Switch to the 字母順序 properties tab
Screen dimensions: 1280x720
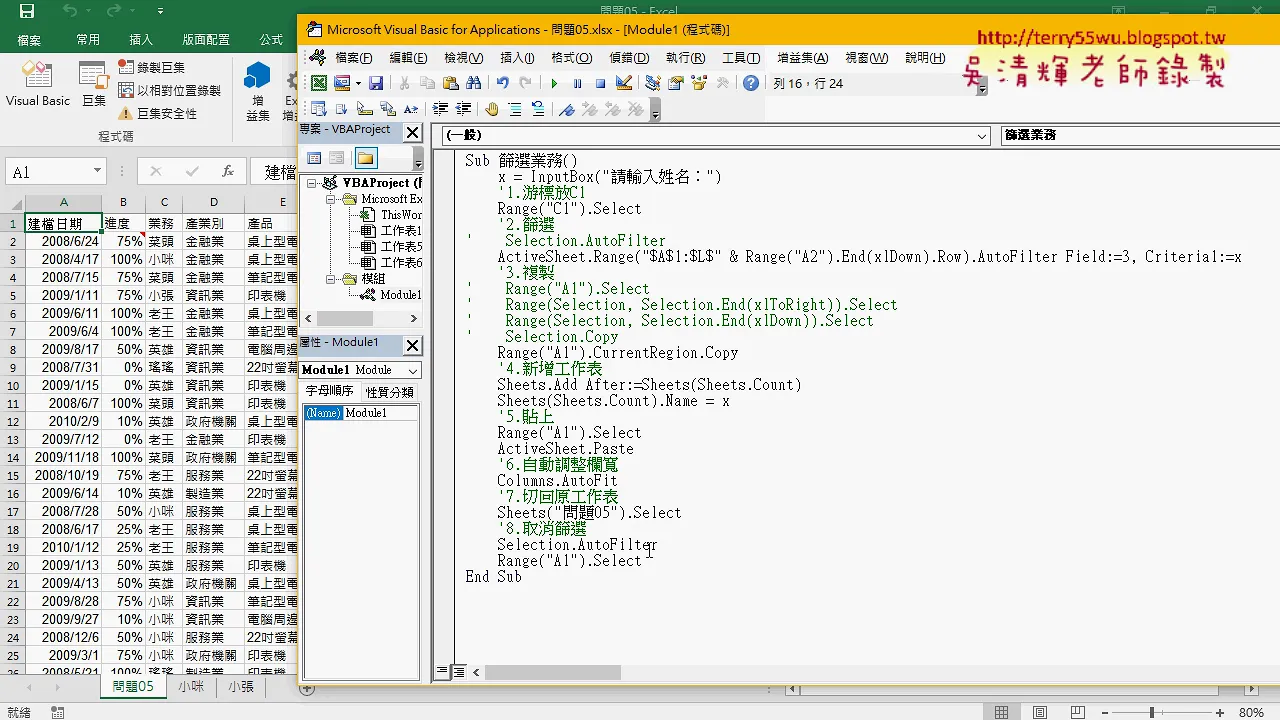click(329, 391)
